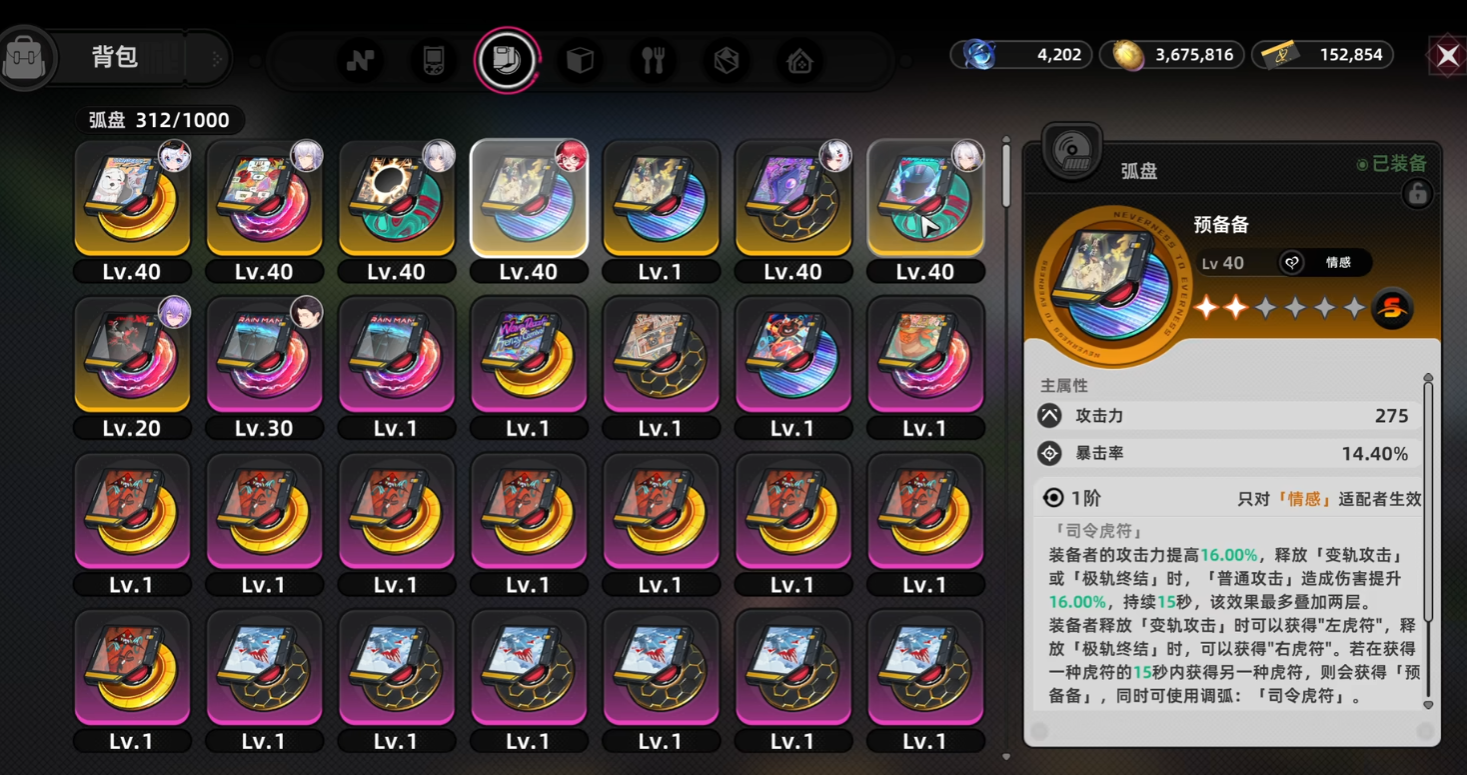The image size is (1467, 775).
Task: Click the inventory list scrollbar
Action: (1006, 175)
